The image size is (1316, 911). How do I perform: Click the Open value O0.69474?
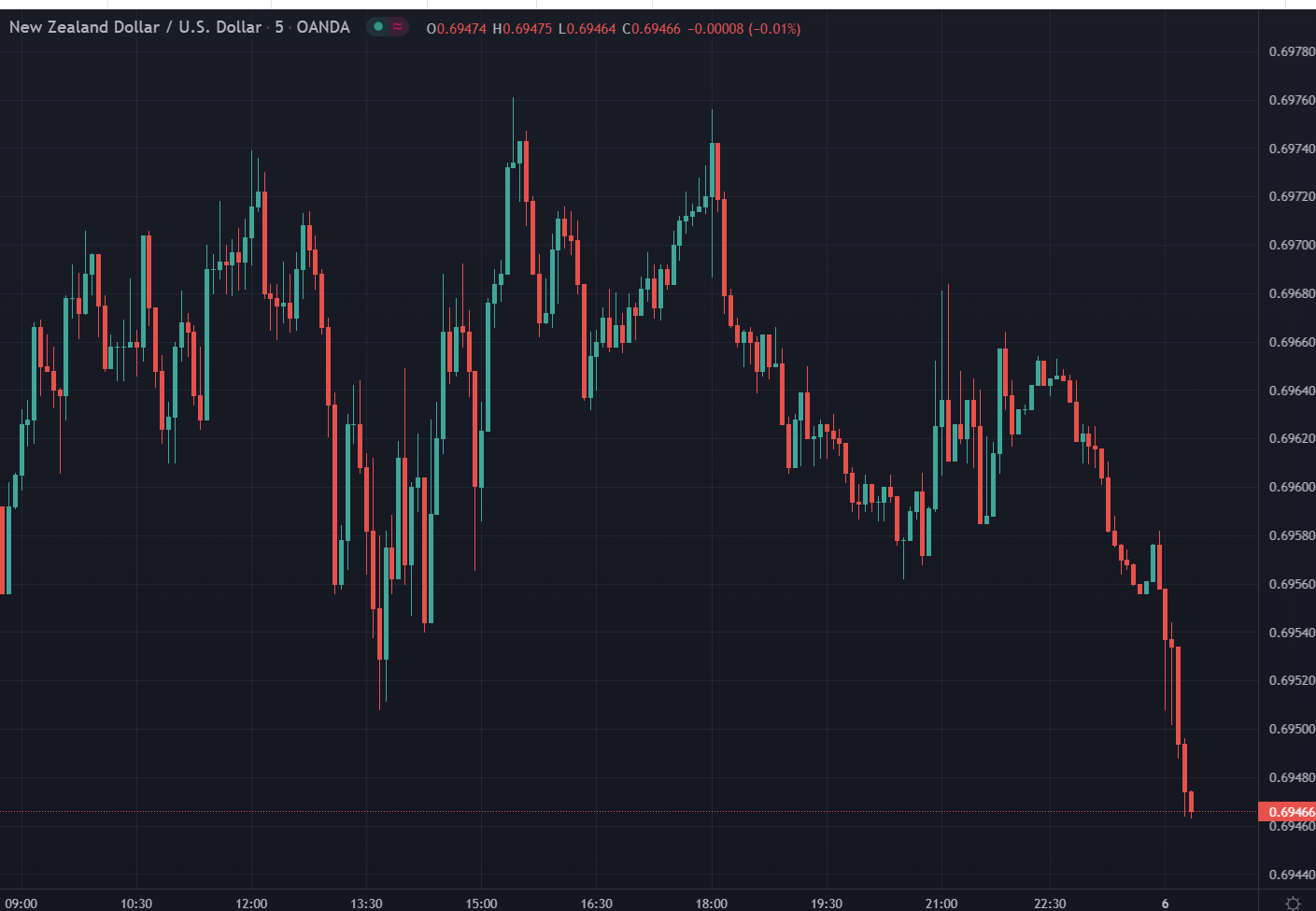[456, 29]
